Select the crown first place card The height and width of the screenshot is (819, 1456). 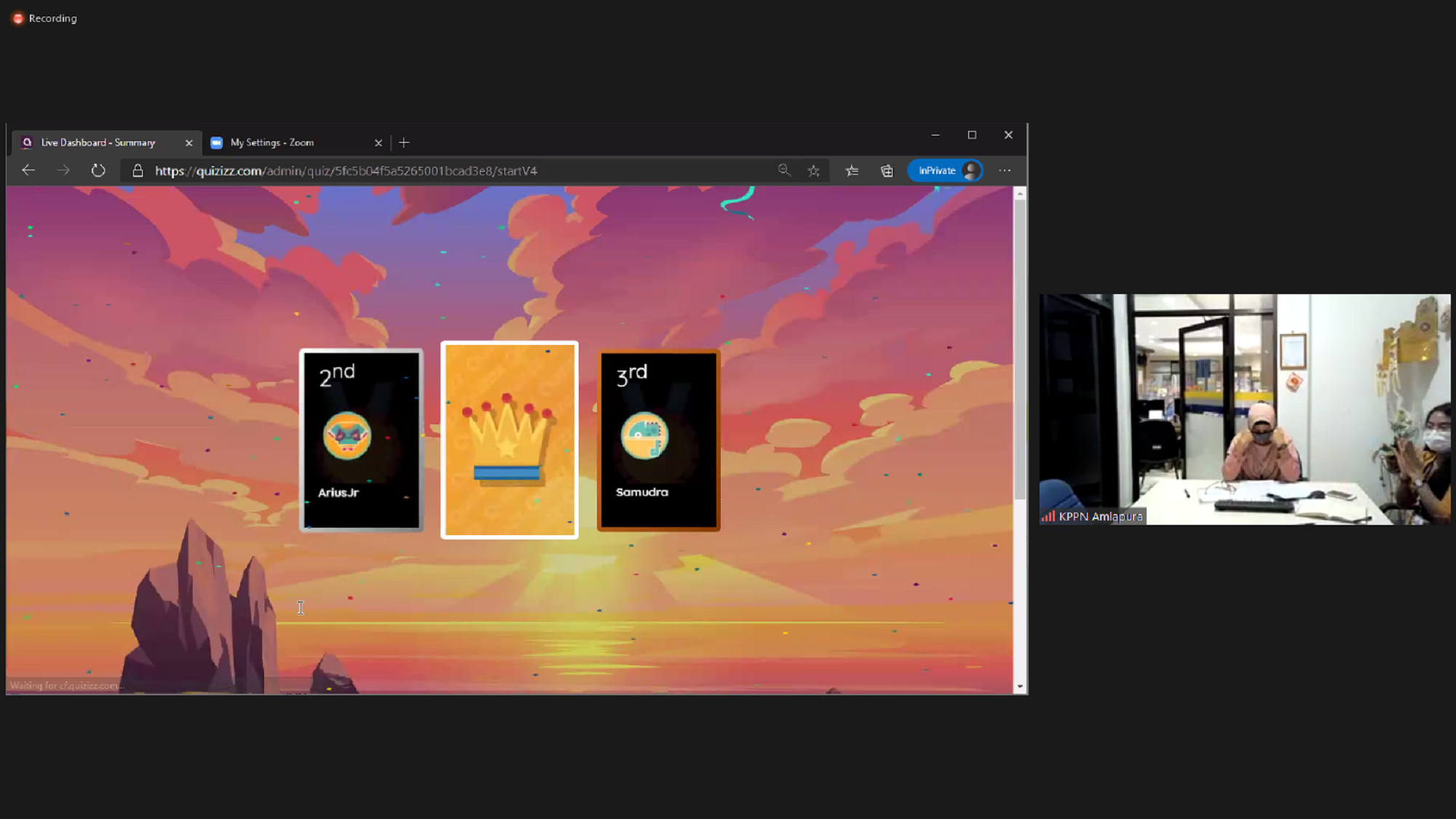[510, 440]
